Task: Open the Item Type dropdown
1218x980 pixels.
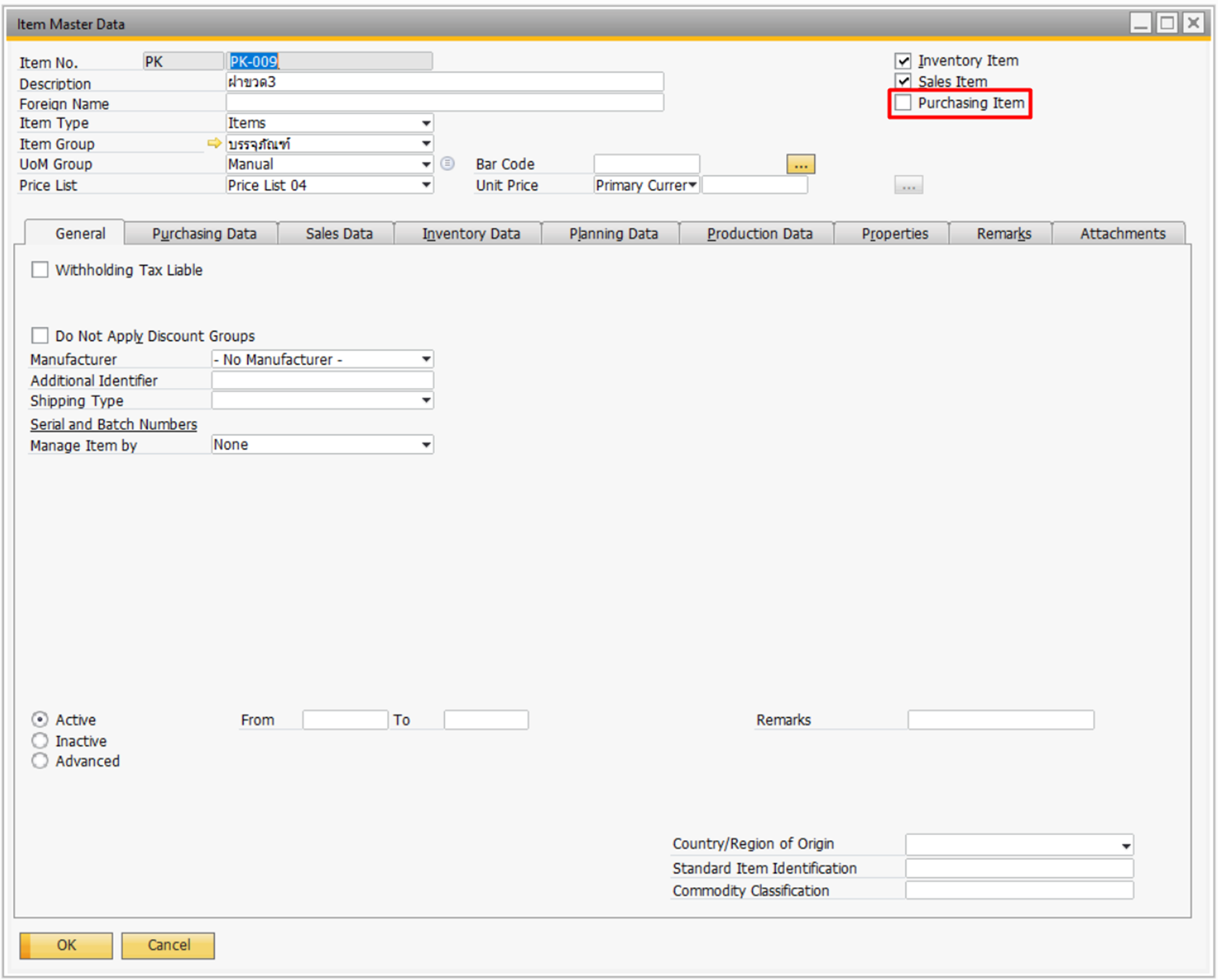Action: point(426,123)
